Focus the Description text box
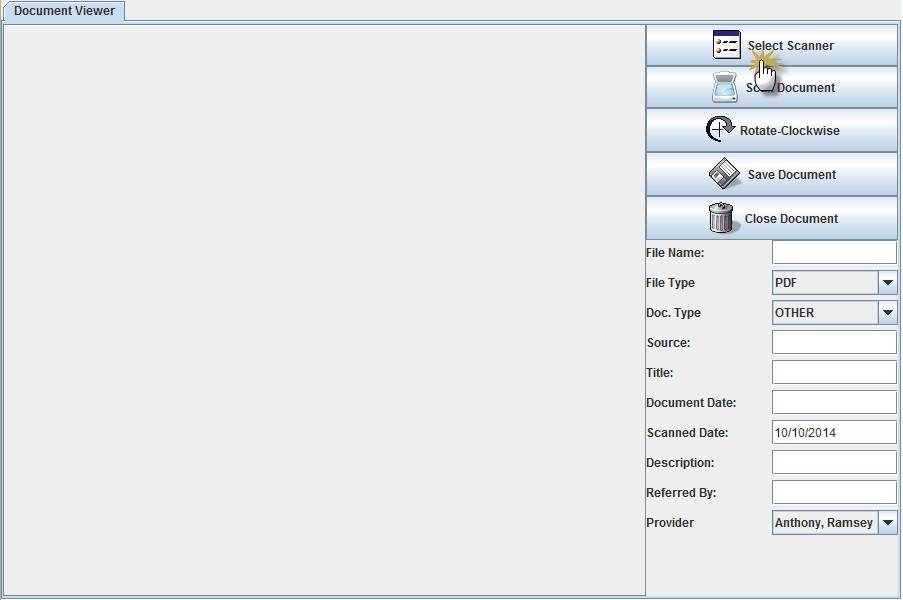This screenshot has width=903, height=600. click(x=834, y=463)
